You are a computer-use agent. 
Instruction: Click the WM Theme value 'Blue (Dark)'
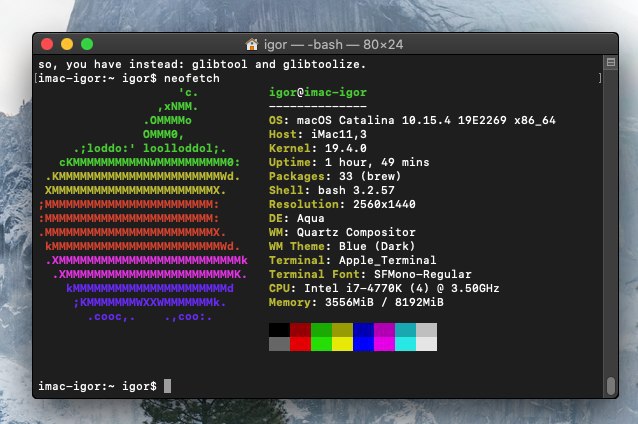(x=377, y=246)
